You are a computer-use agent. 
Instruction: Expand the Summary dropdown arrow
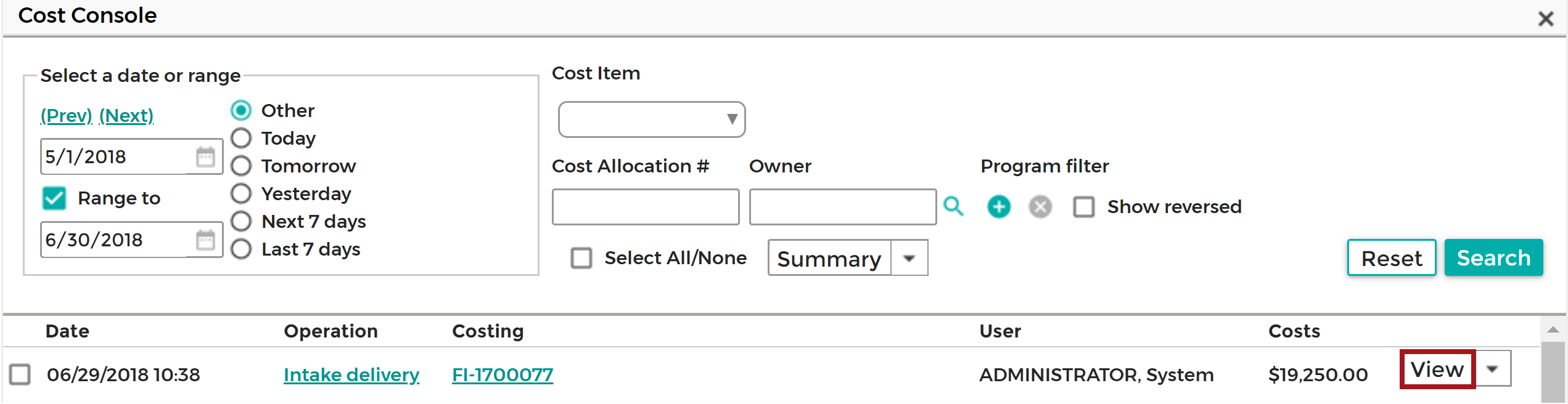click(909, 258)
